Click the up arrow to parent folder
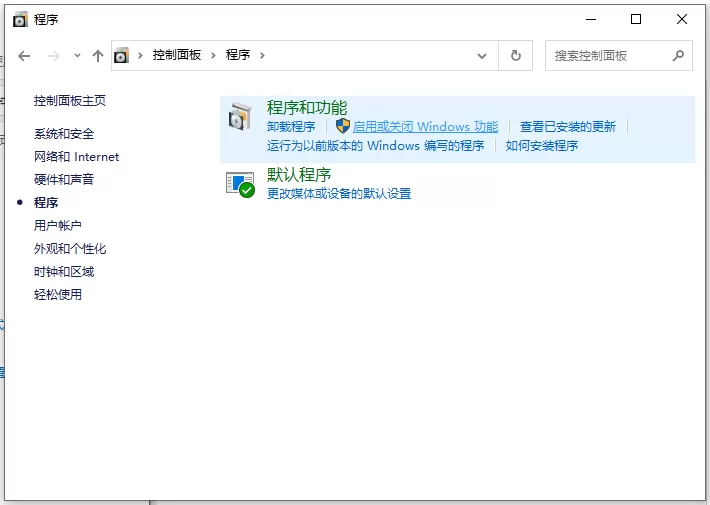 coord(98,56)
